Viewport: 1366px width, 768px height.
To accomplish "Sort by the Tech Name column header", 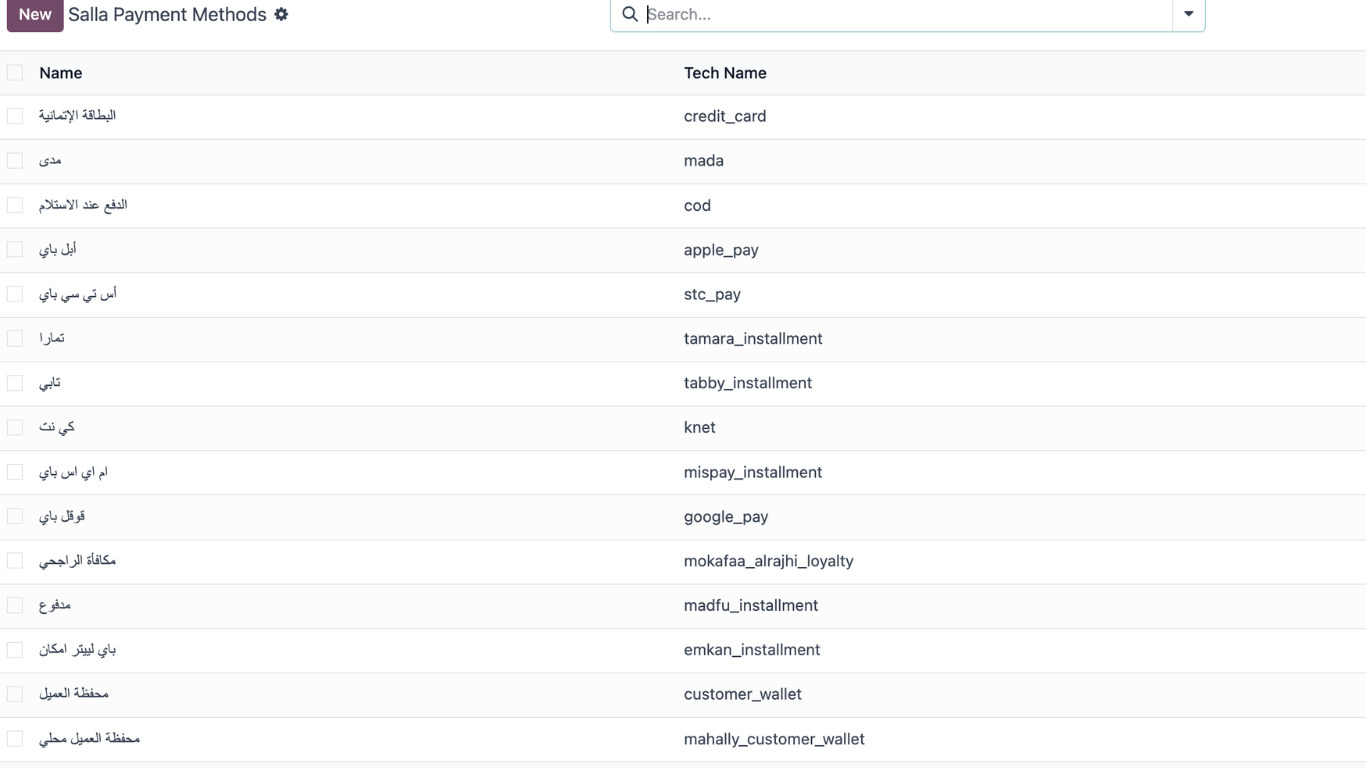I will (x=725, y=73).
